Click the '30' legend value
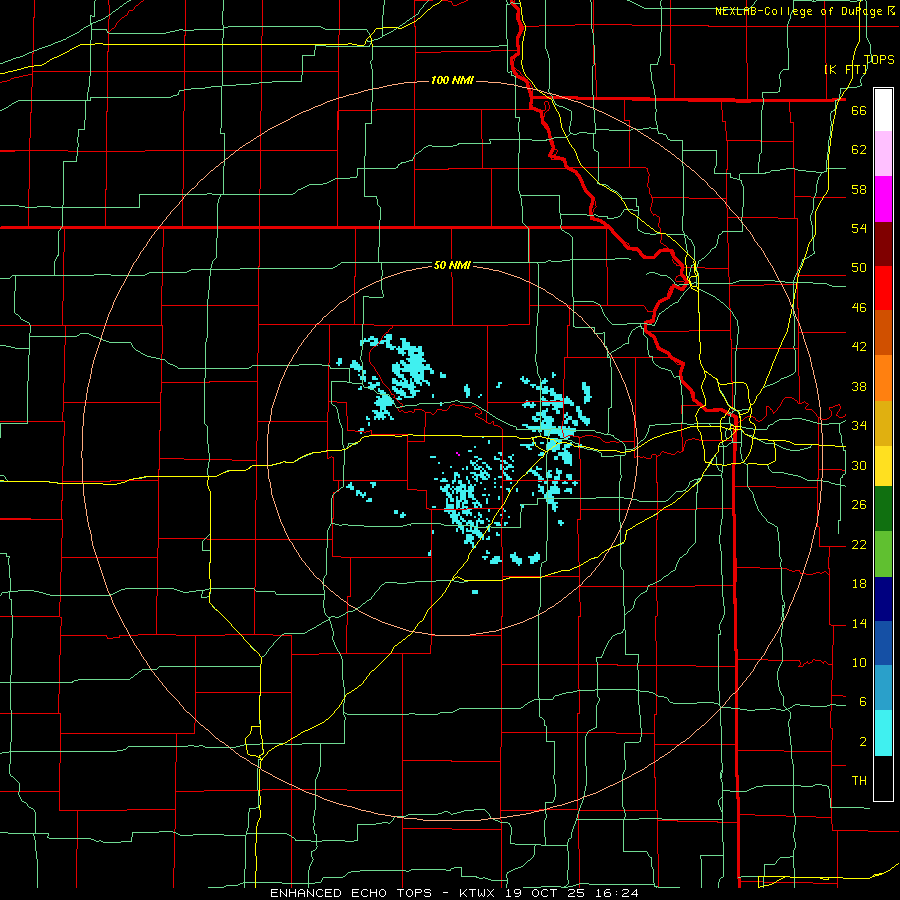The width and height of the screenshot is (900, 900). (859, 465)
